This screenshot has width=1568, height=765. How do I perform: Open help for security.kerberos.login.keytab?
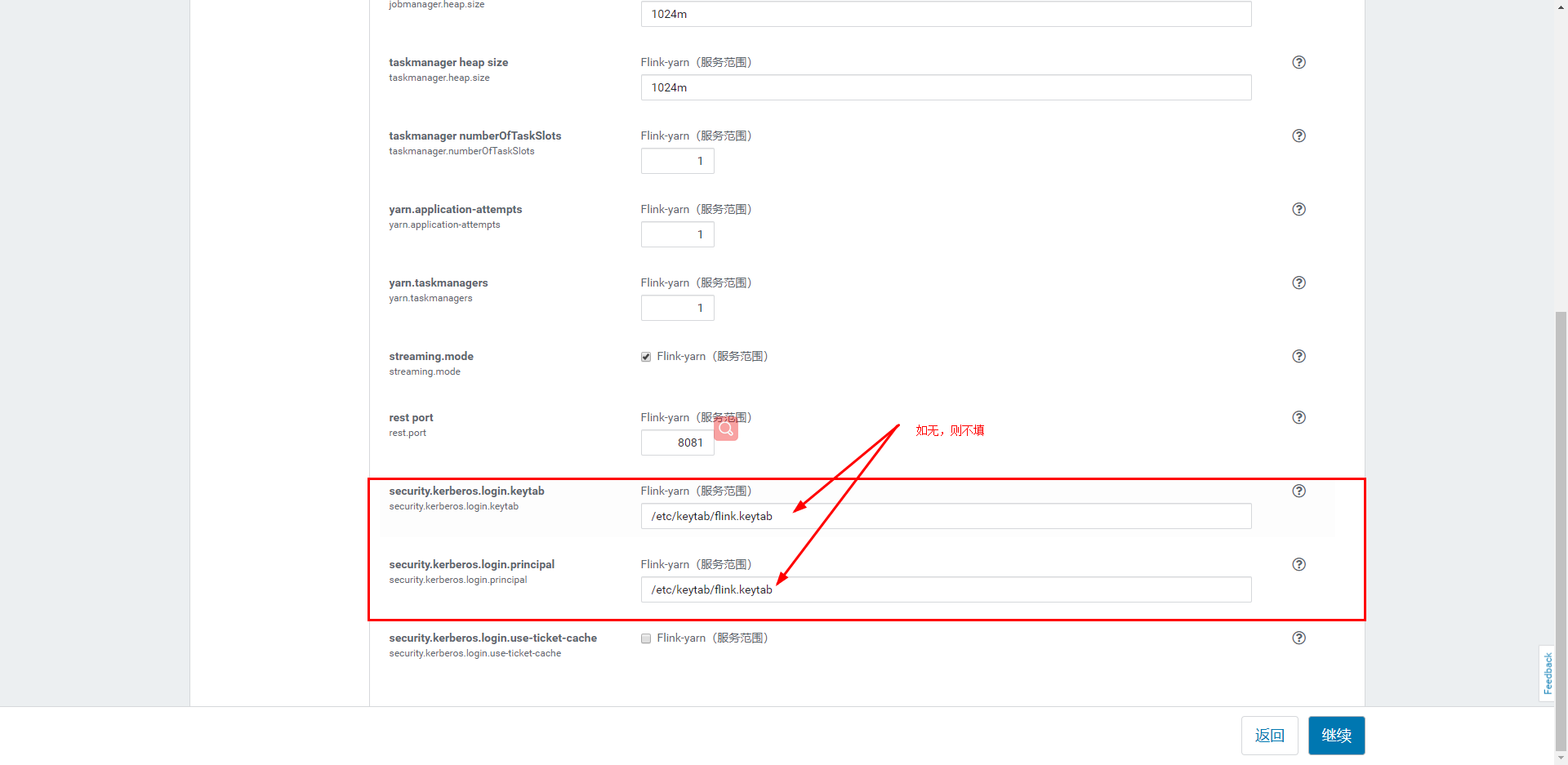[1298, 491]
